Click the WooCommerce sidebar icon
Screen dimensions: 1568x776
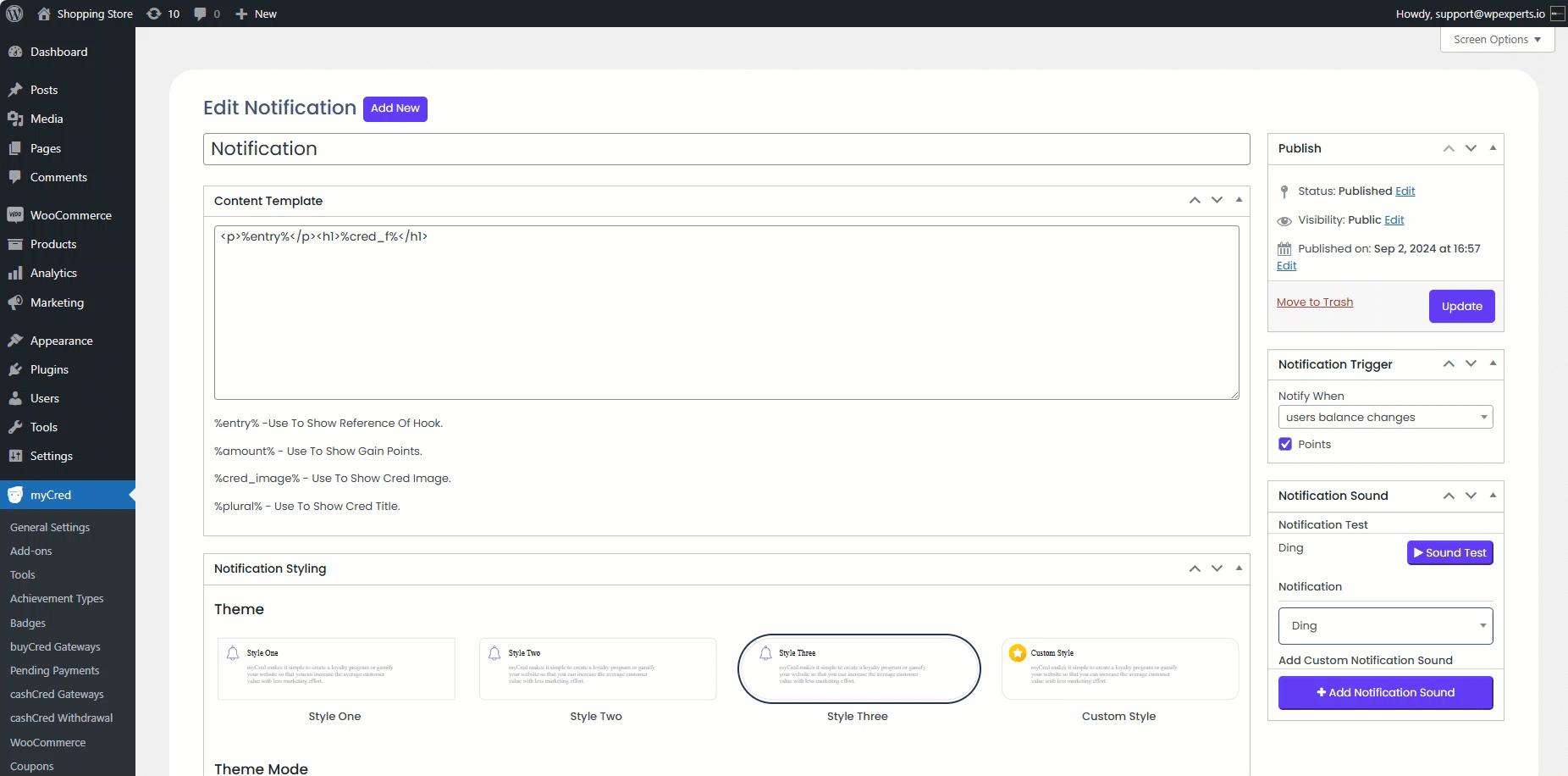(15, 215)
